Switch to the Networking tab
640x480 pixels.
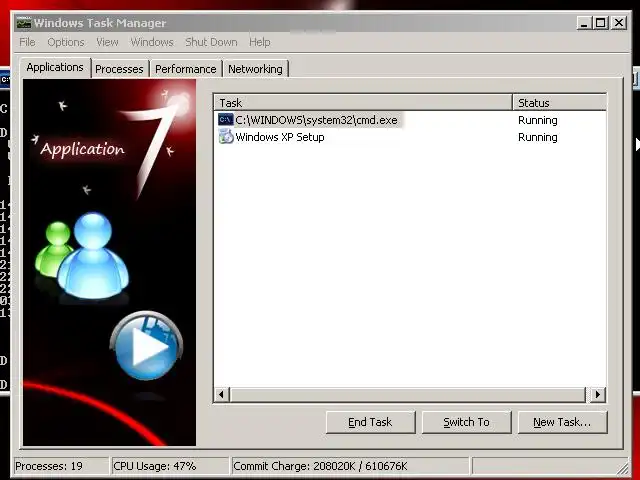tap(256, 69)
